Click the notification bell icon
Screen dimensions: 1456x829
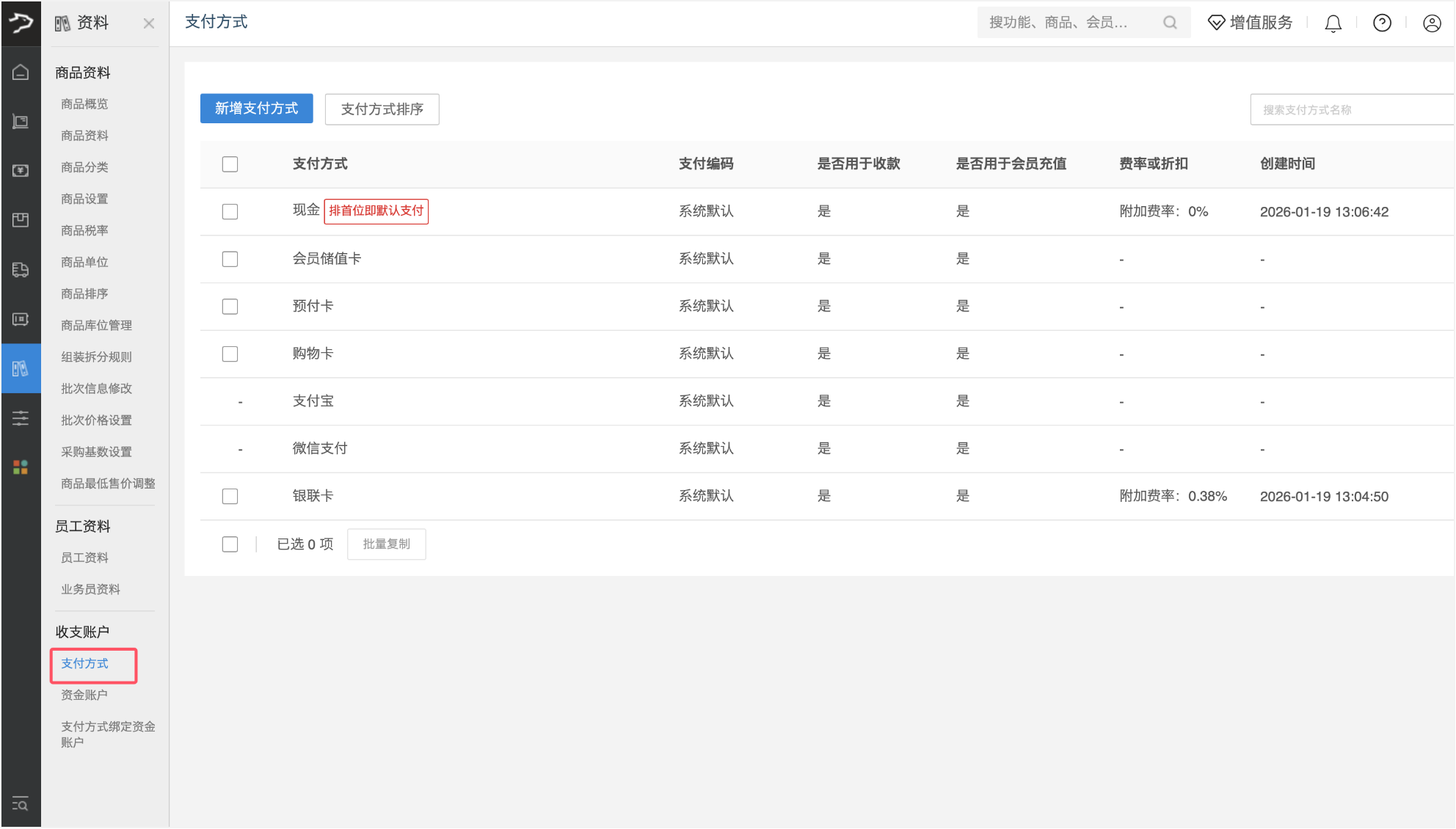[1333, 23]
